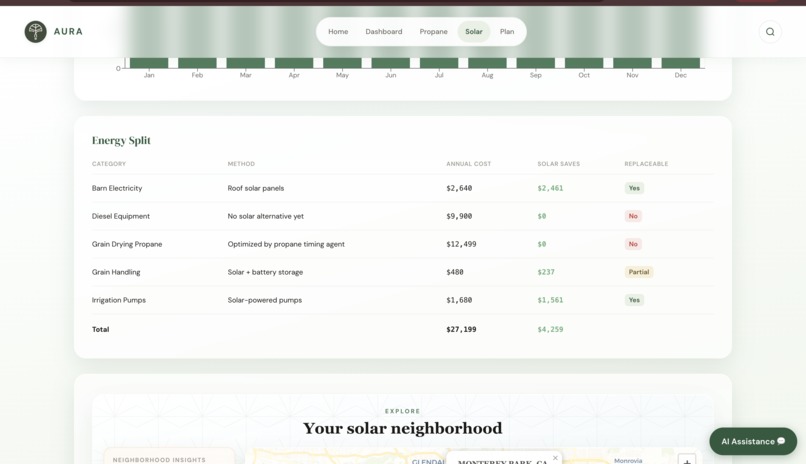
Task: Click the REPLACEABLE column header
Action: point(646,164)
